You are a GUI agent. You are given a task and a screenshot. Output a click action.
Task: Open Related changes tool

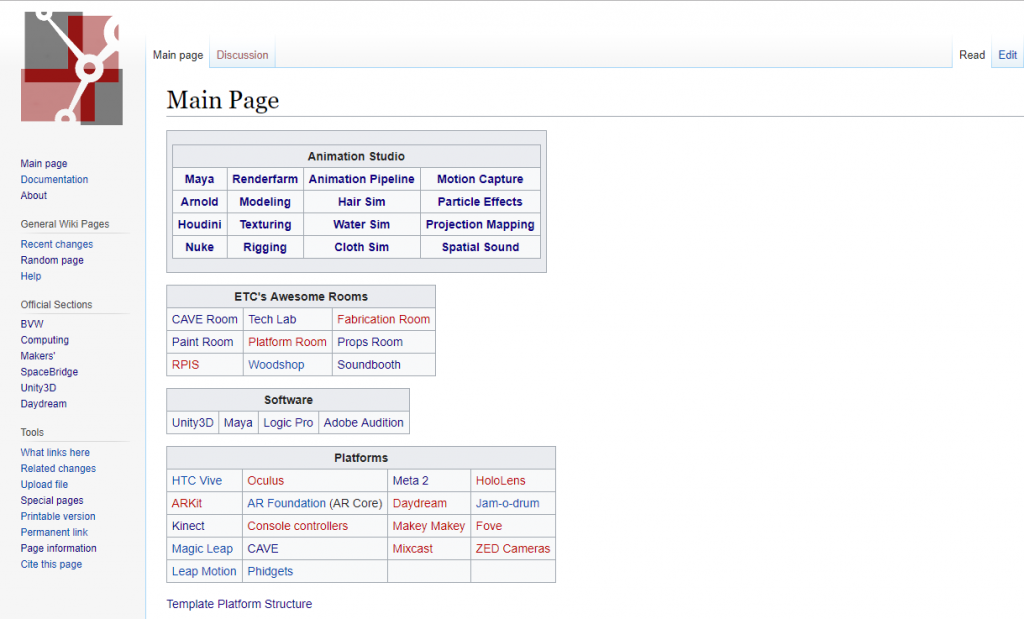click(58, 468)
